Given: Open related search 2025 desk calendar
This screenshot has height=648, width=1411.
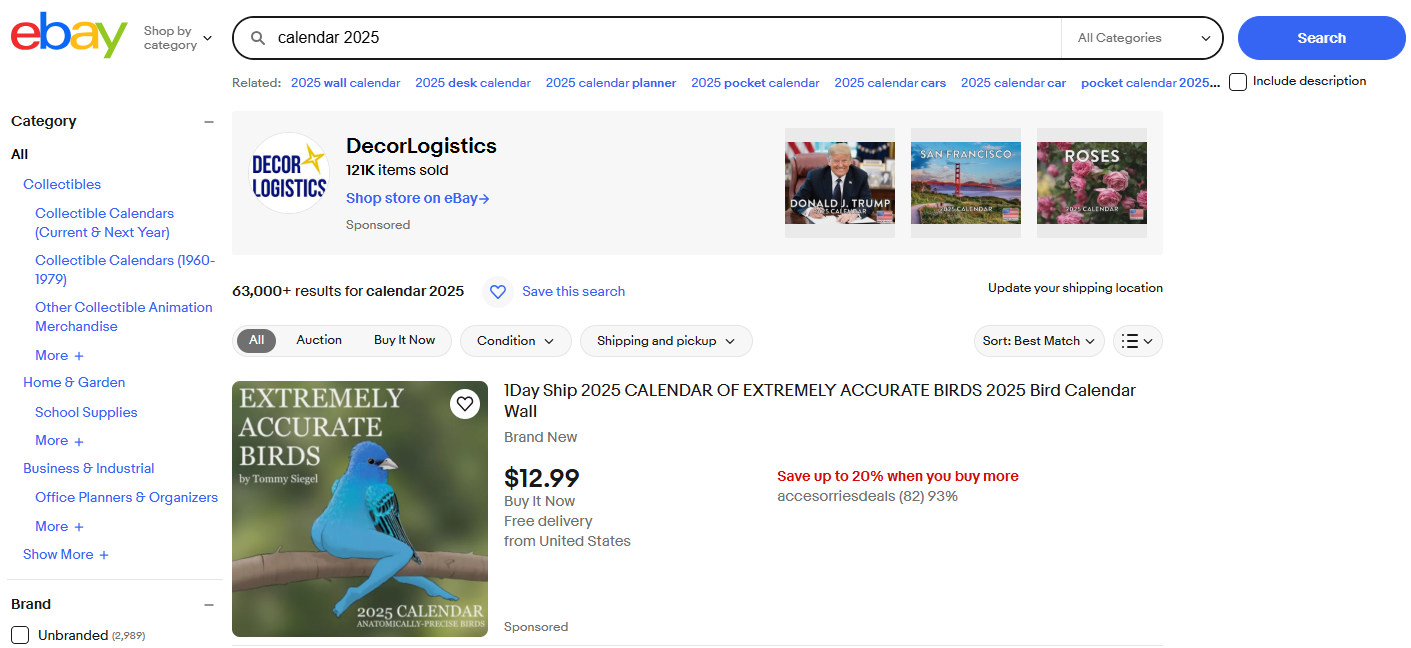Looking at the screenshot, I should (x=473, y=83).
